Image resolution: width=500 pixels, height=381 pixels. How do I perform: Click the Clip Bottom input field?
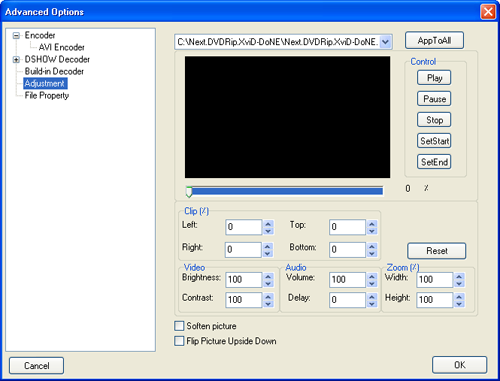tap(347, 250)
